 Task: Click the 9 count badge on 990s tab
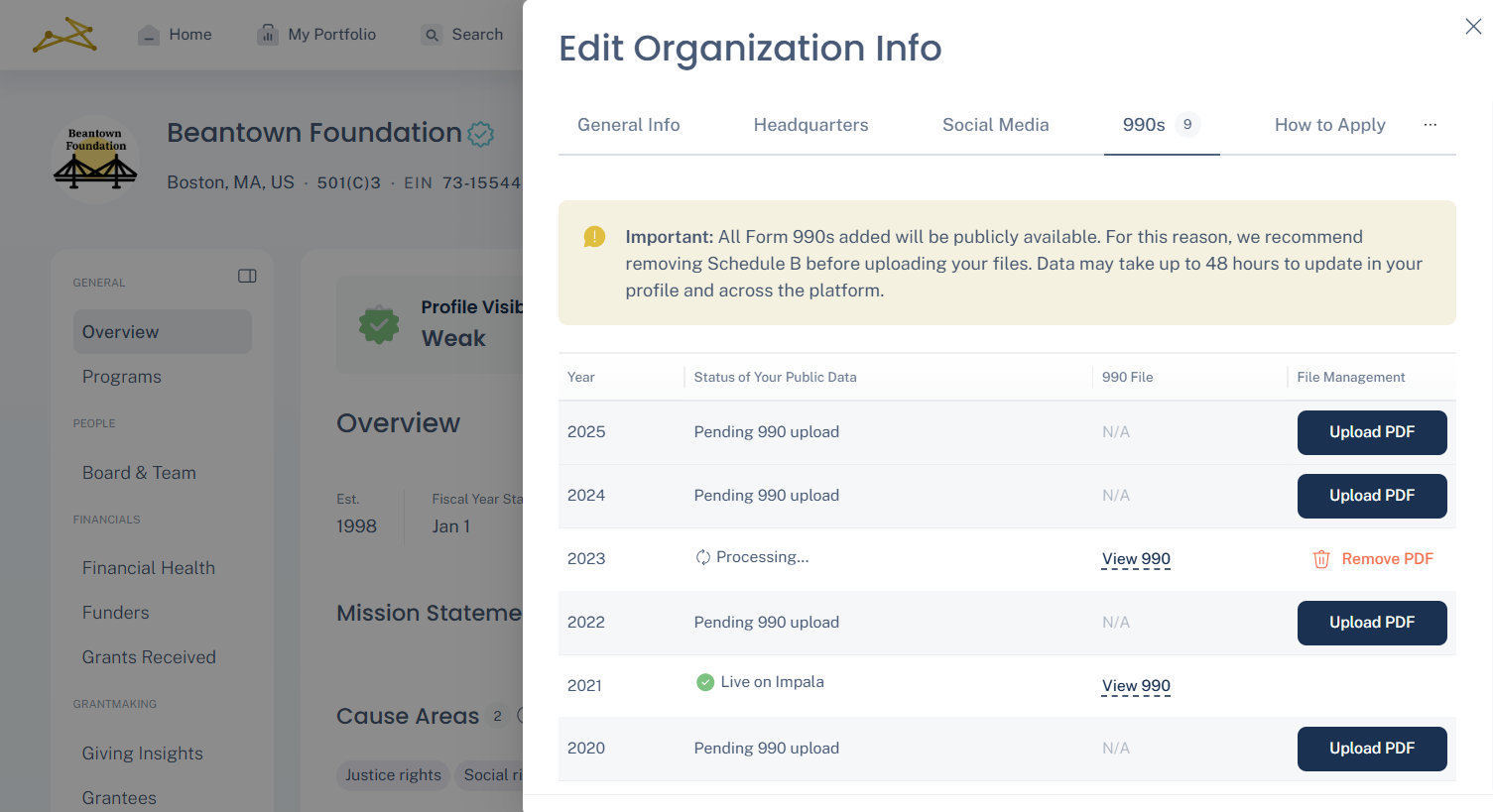1187,125
